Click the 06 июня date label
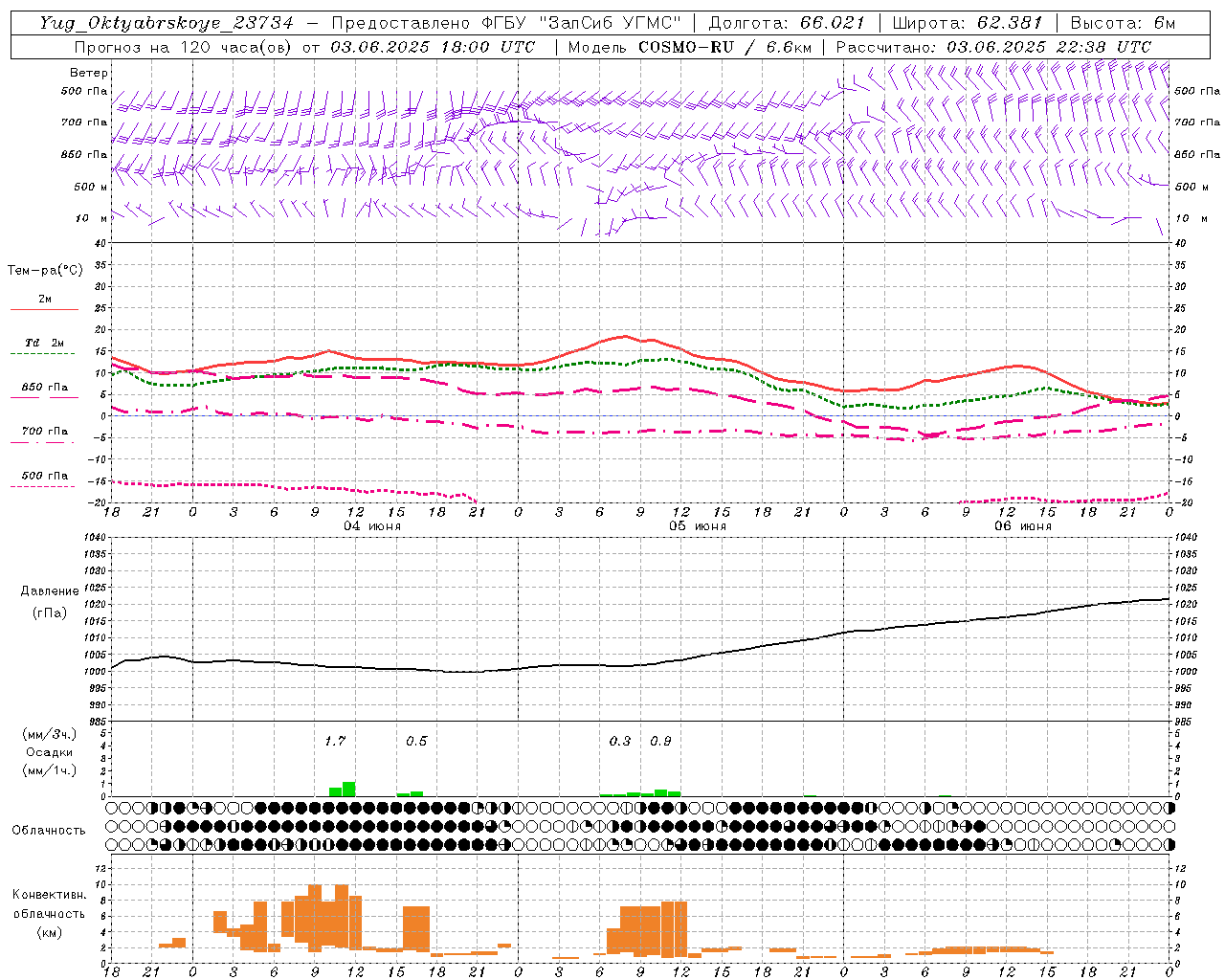This screenshot has width=1225, height=980. (1022, 526)
